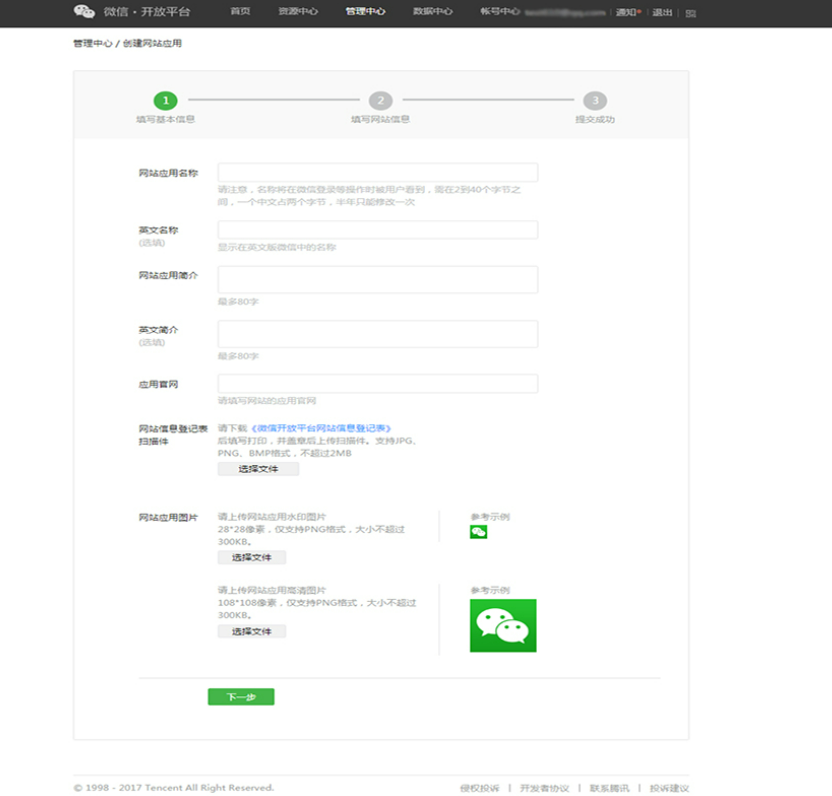The image size is (832, 796).
Task: Download the 微信开放平台网站信息登记表 link
Action: click(x=321, y=428)
